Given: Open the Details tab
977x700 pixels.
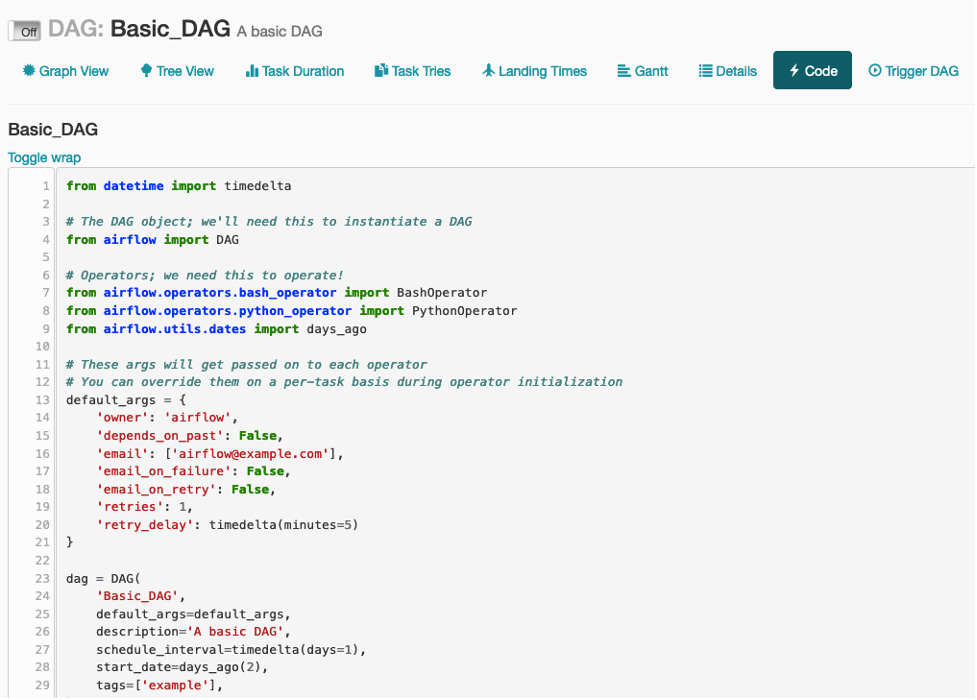Looking at the screenshot, I should (x=727, y=71).
